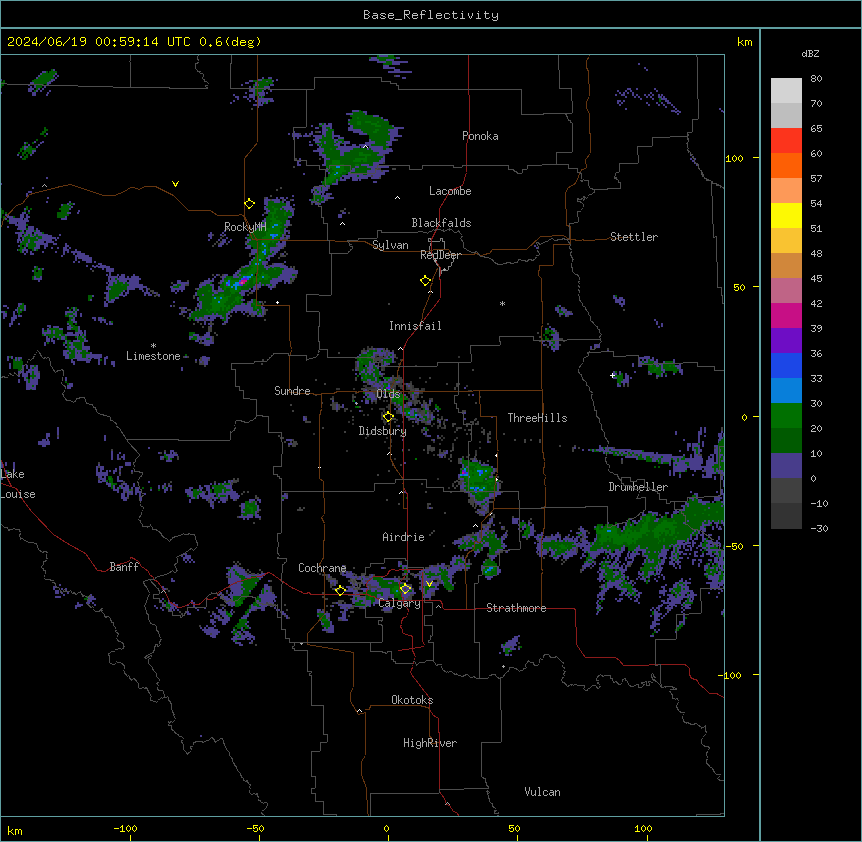Select the yellow diamond marker above Didsbury
Image resolution: width=862 pixels, height=842 pixels.
388,417
